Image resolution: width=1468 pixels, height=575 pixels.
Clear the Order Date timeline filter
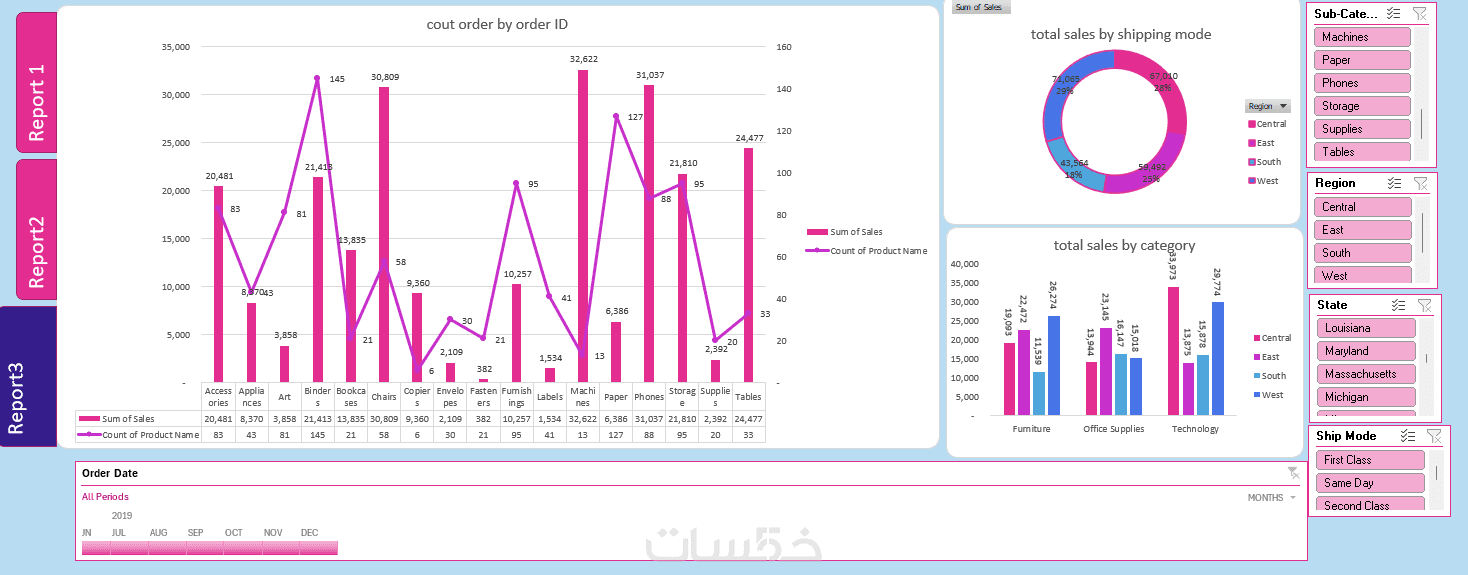pos(1293,472)
